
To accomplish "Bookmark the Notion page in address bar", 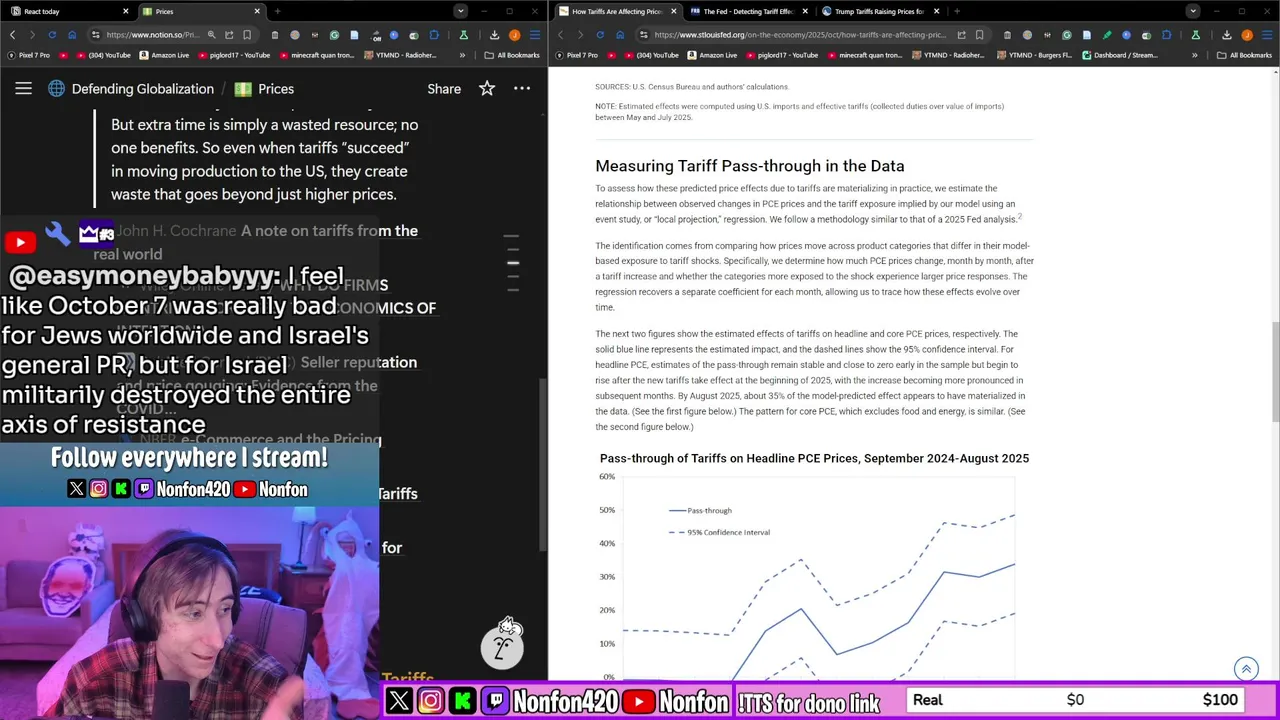I will (247, 34).
